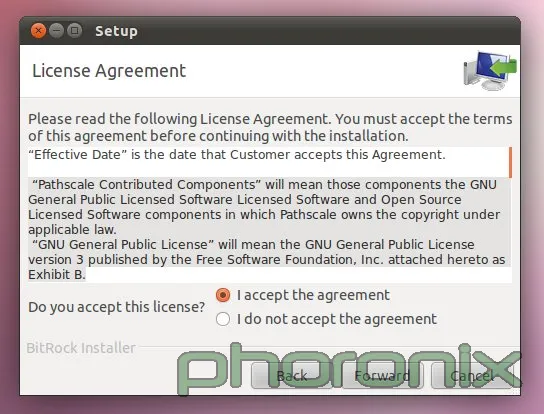Go to the previous step with Back
Image resolution: width=544 pixels, height=414 pixels.
(292, 376)
